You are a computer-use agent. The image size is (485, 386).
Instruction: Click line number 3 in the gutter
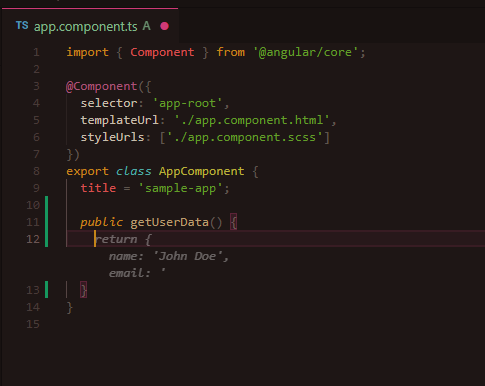pyautogui.click(x=36, y=86)
